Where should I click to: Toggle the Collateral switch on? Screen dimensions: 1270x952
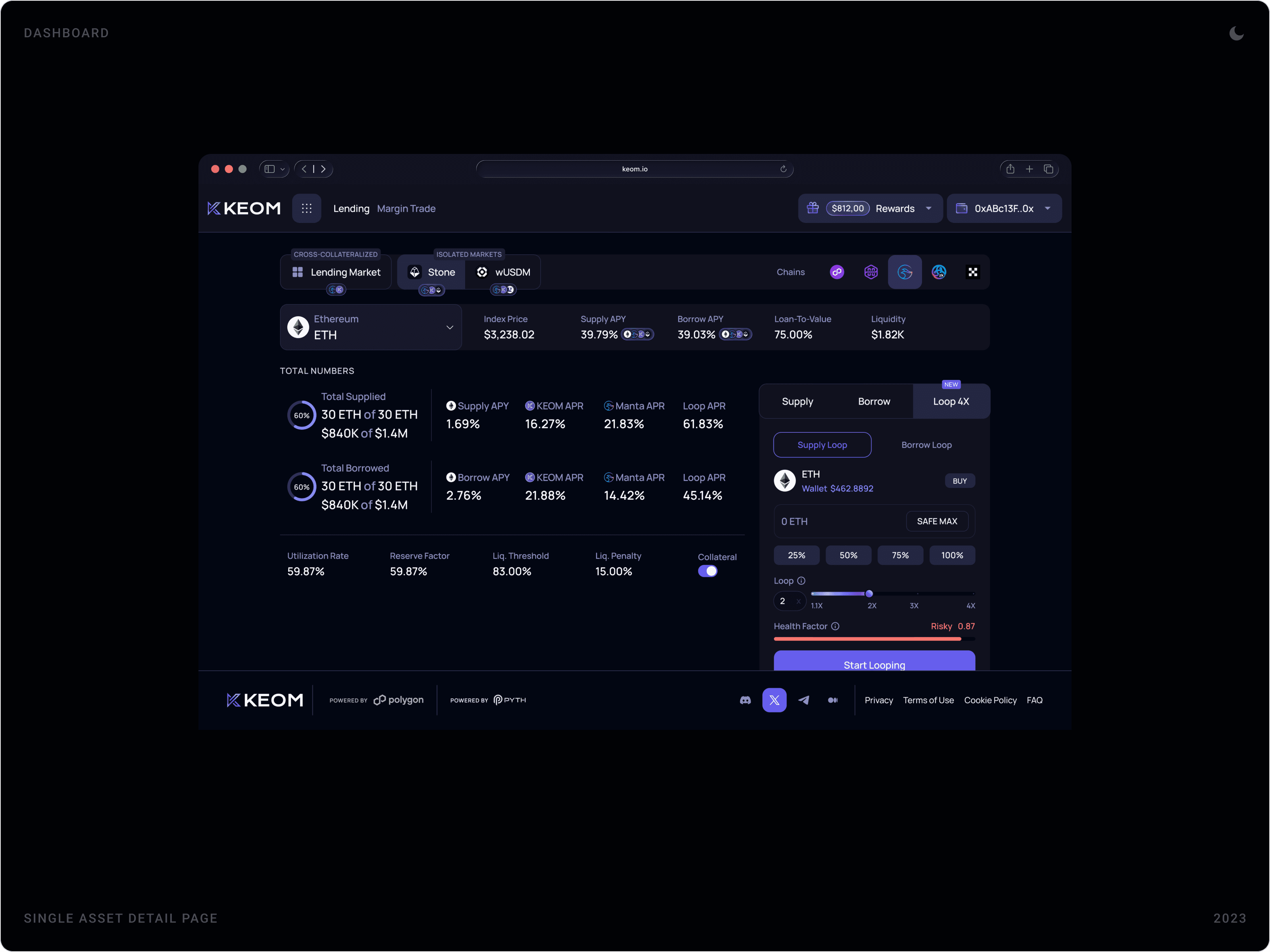tap(708, 571)
